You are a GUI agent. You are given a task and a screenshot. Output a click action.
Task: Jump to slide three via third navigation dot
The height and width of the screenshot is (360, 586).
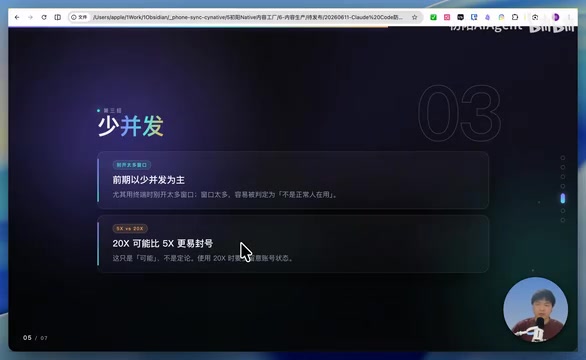point(563,176)
